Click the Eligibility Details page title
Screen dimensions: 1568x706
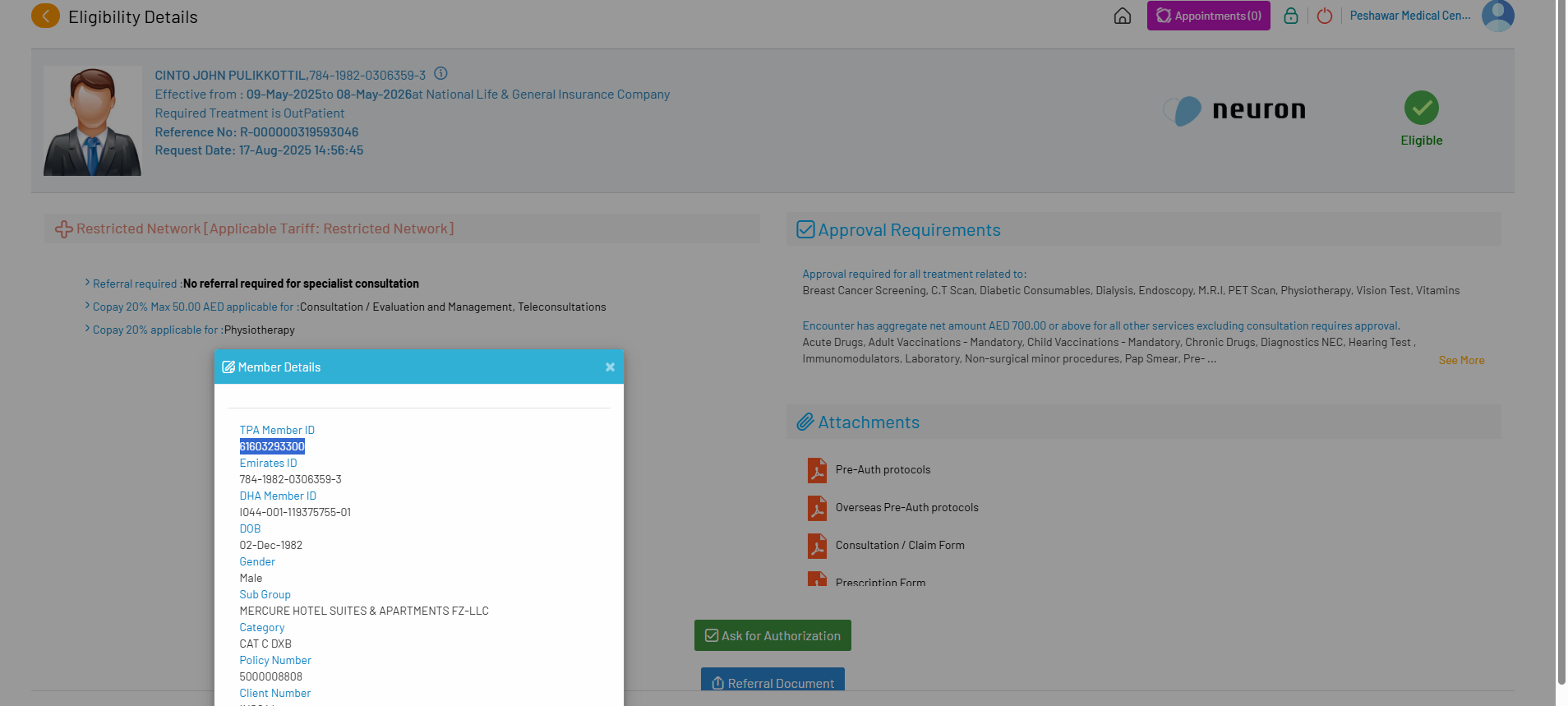(133, 17)
